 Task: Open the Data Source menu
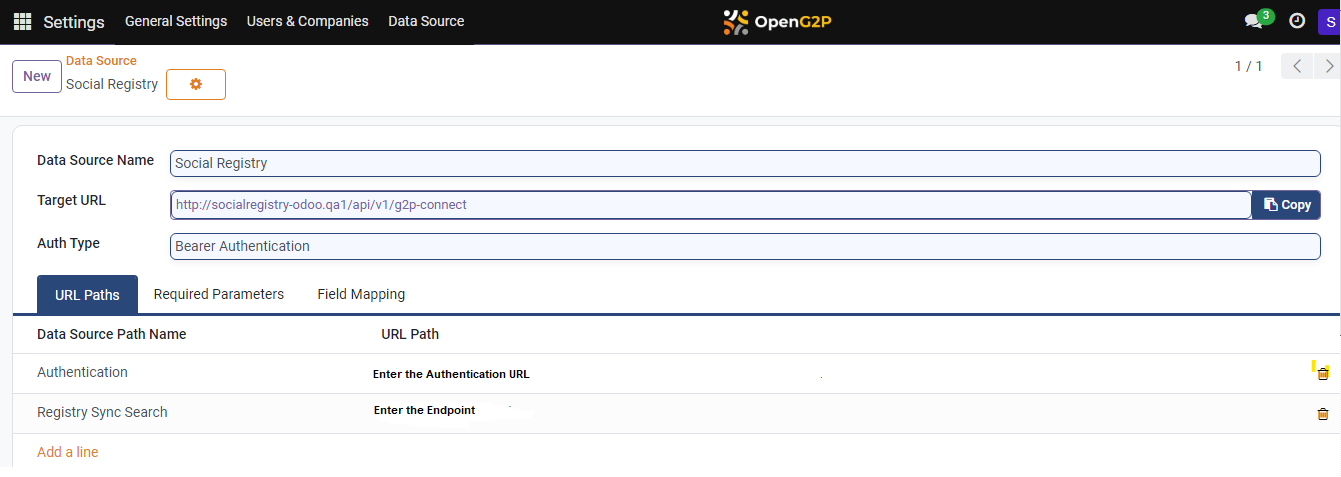click(426, 21)
